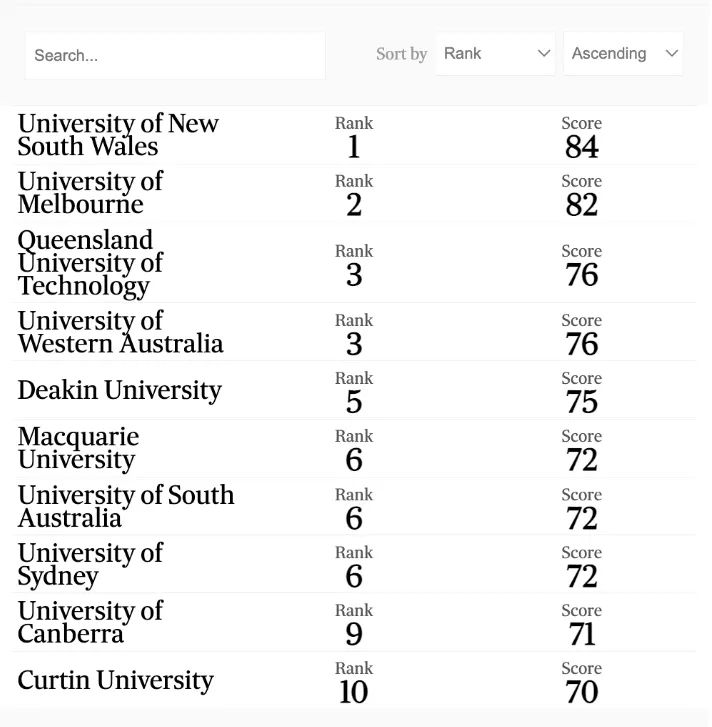Click University of Western Australia
Viewport: 712px width, 727px height.
120,332
